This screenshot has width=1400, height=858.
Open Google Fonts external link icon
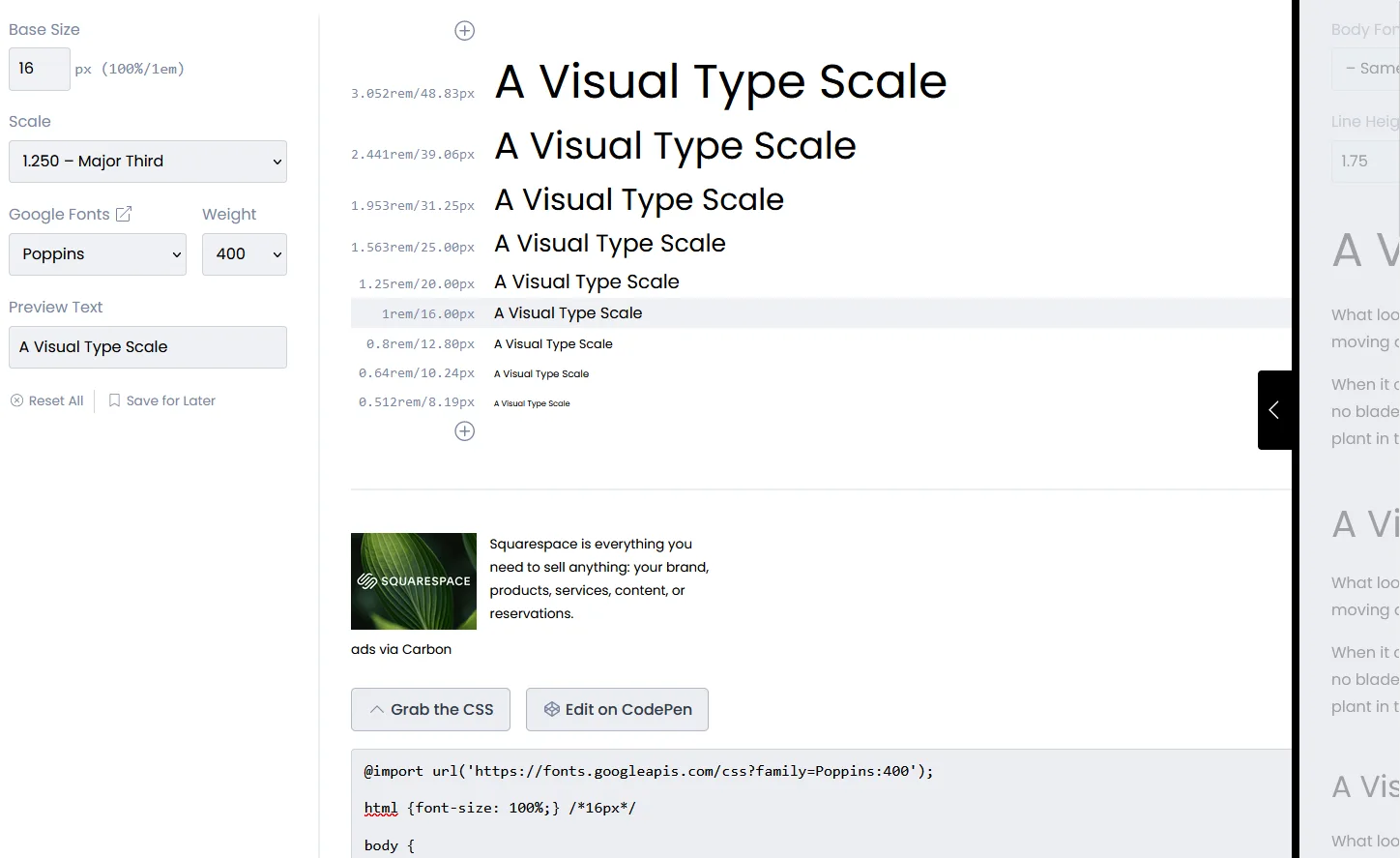click(x=124, y=214)
